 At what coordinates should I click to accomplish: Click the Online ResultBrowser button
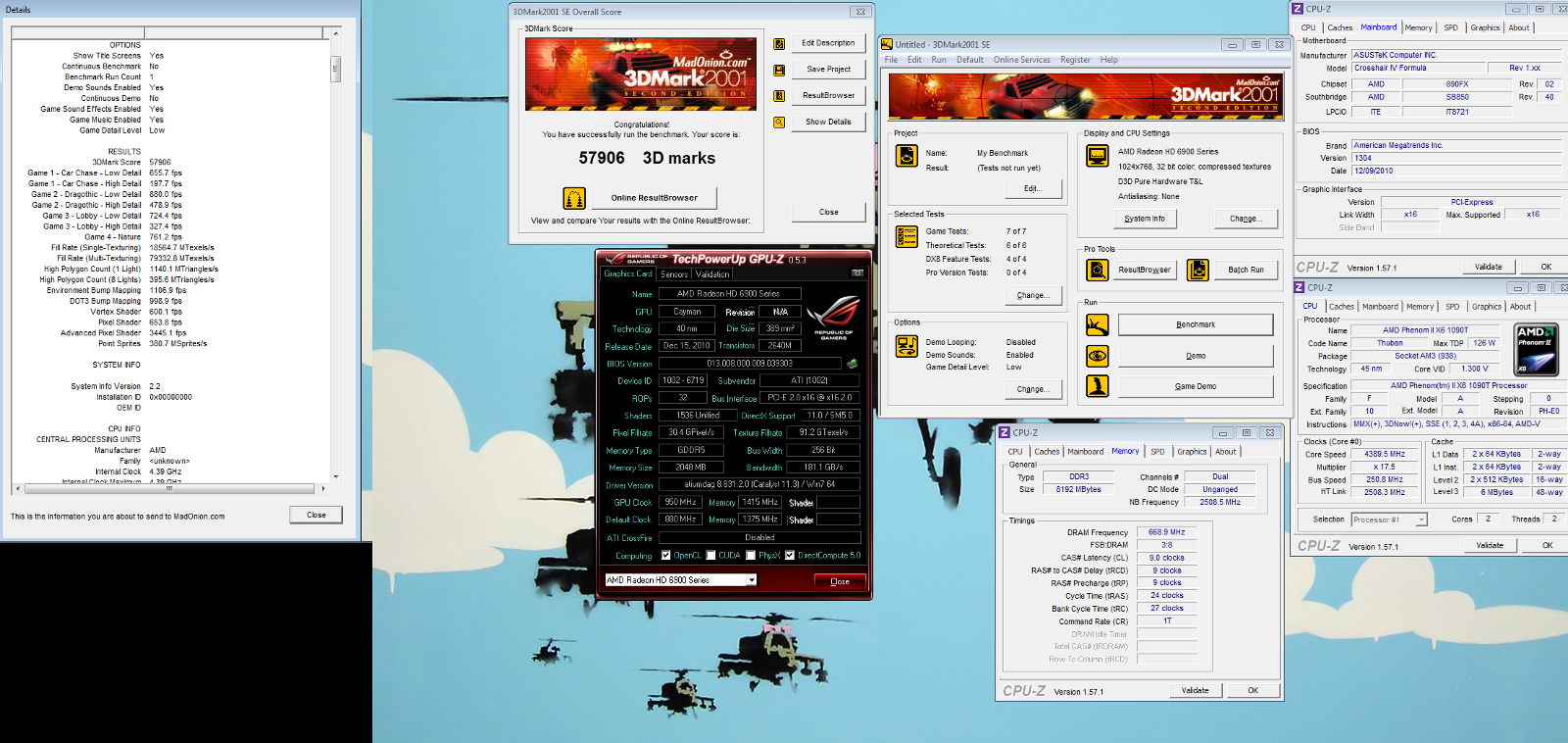point(654,198)
